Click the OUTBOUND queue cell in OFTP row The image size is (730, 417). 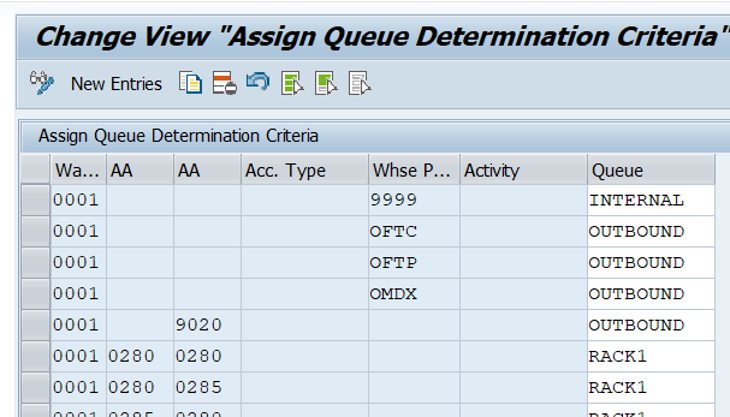651,262
